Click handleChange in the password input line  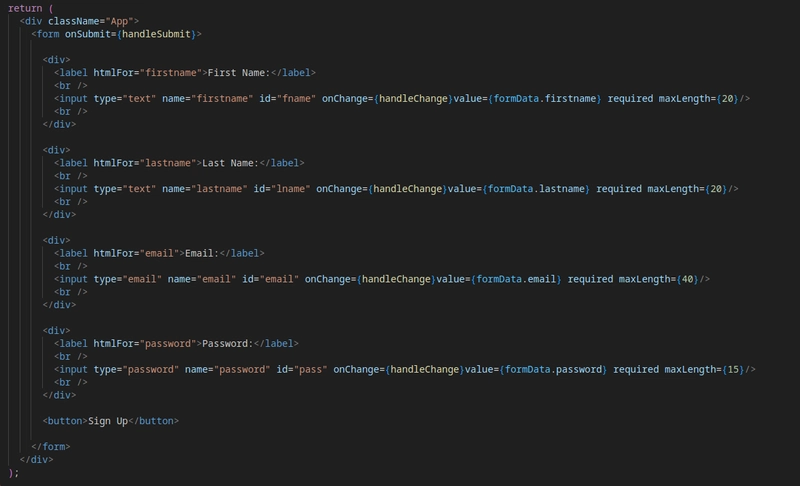pyautogui.click(x=424, y=369)
